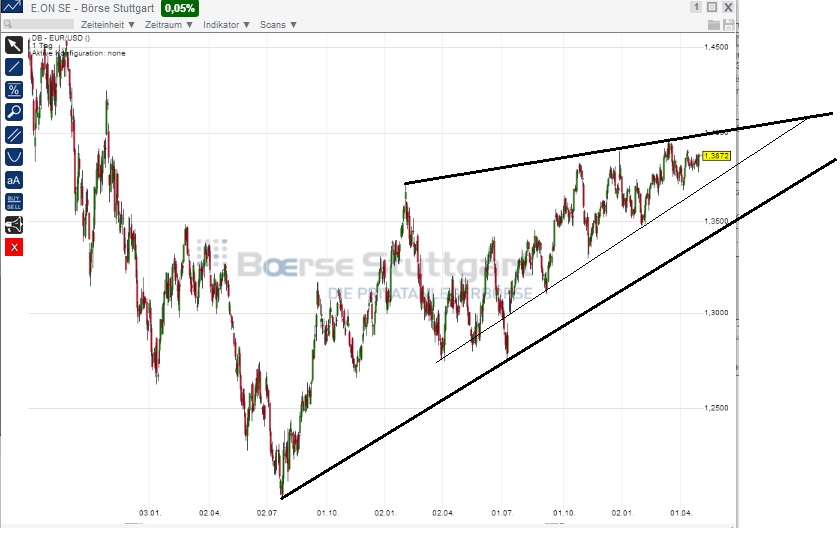Click the 'E.ON SE - Börse Stuttgart' title
This screenshot has height=535, width=840.
tap(92, 8)
